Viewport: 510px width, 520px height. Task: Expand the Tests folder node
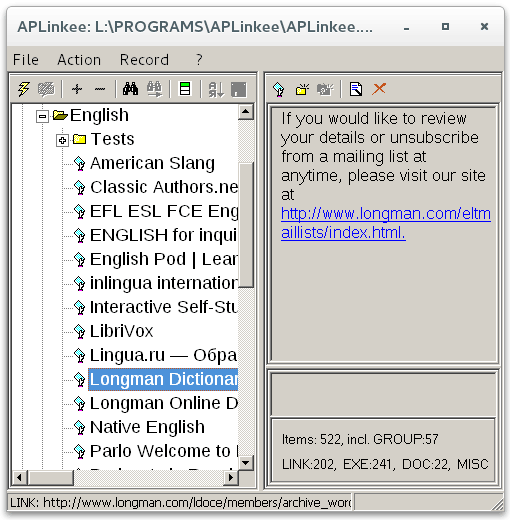(x=62, y=140)
